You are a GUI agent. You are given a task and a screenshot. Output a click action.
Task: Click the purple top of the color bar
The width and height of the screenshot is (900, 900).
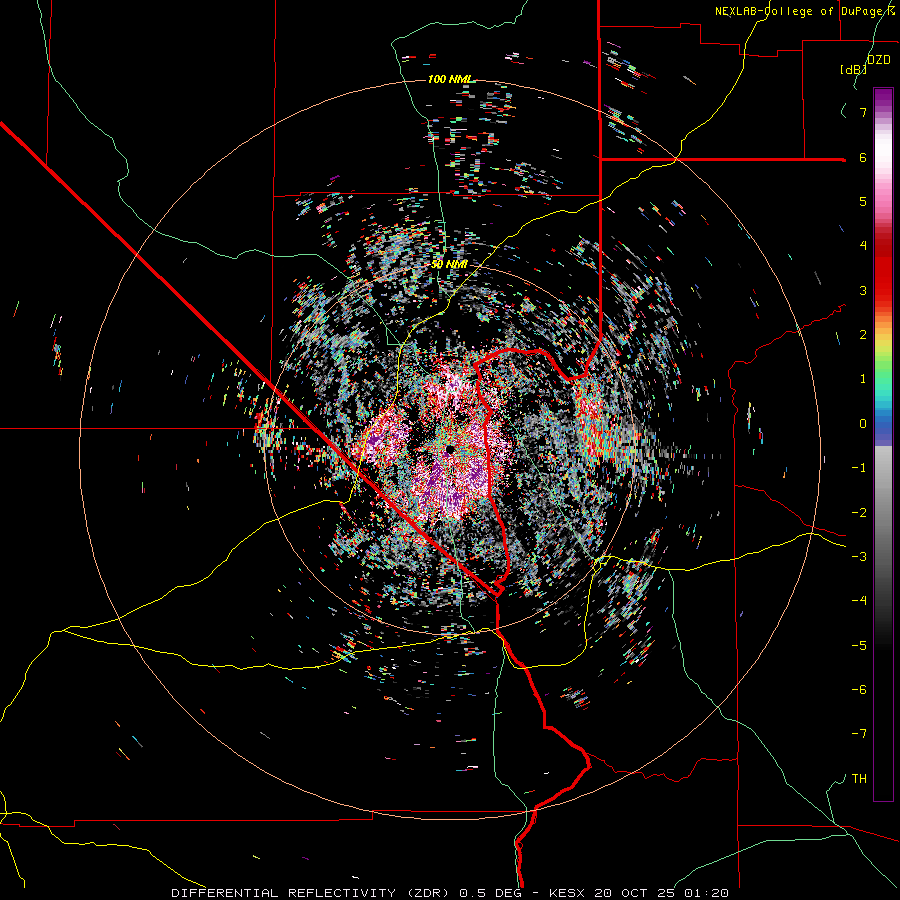883,98
